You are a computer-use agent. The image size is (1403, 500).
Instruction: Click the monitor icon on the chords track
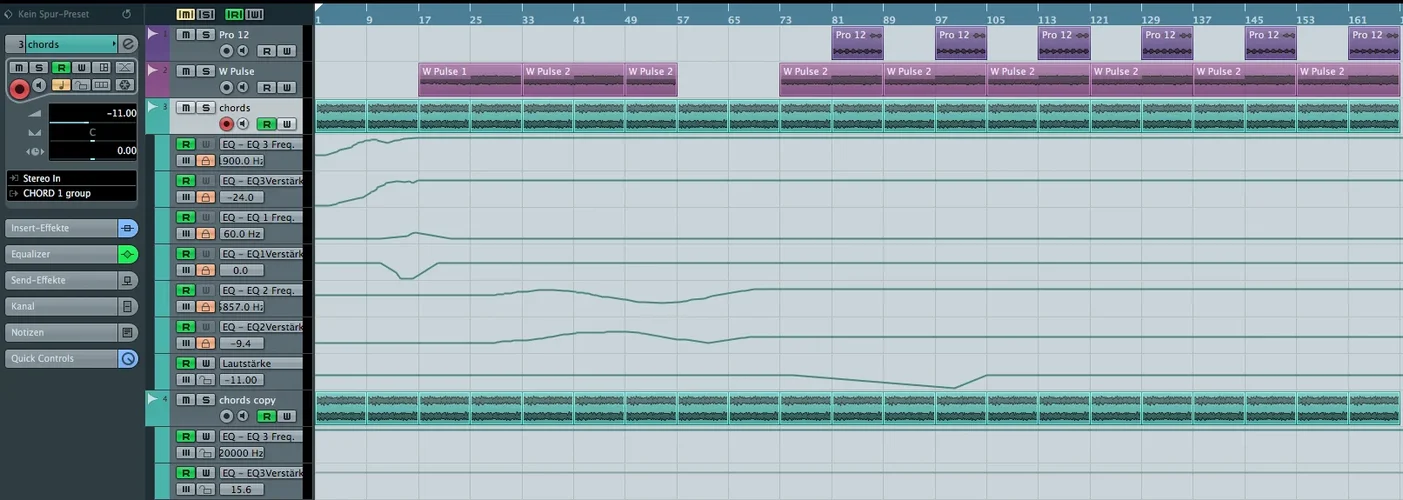242,124
